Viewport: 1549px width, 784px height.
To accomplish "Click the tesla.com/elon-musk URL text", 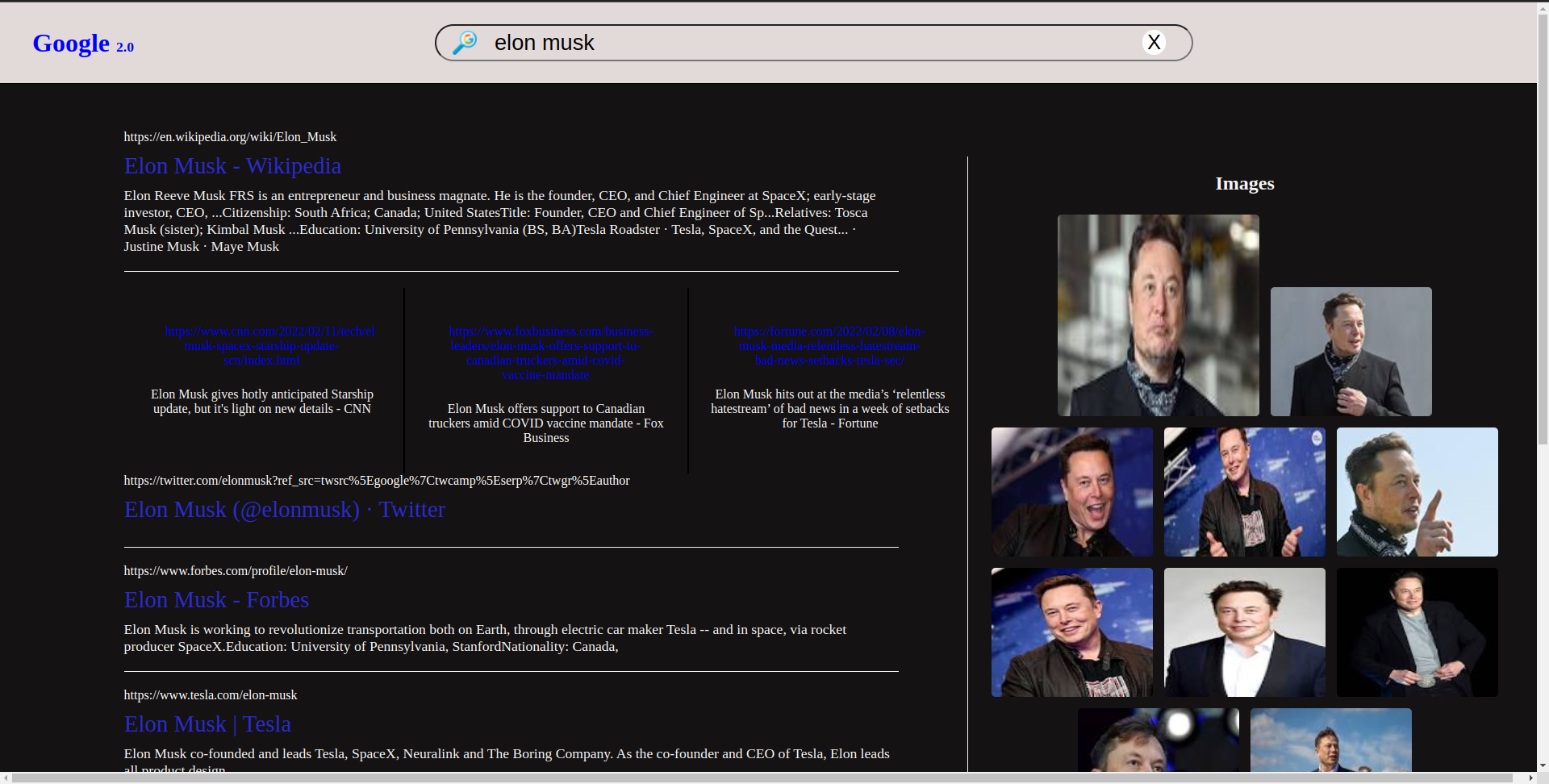I will point(211,695).
